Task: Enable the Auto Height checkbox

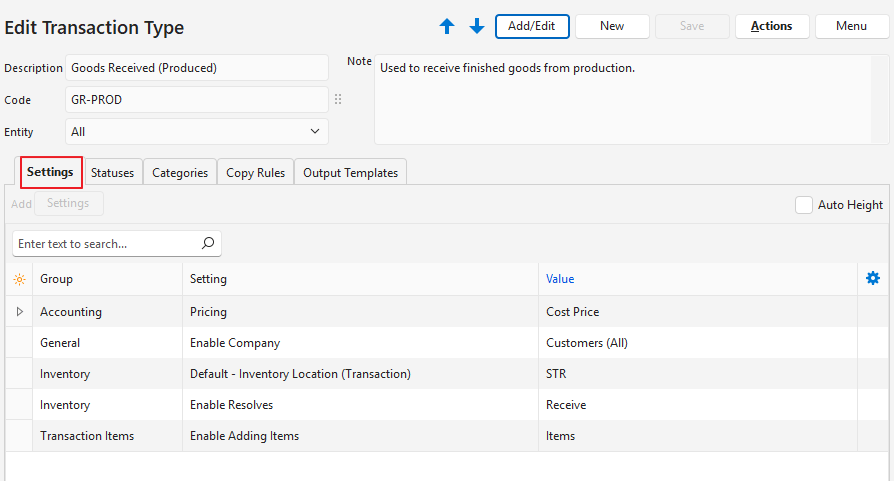Action: pyautogui.click(x=804, y=205)
